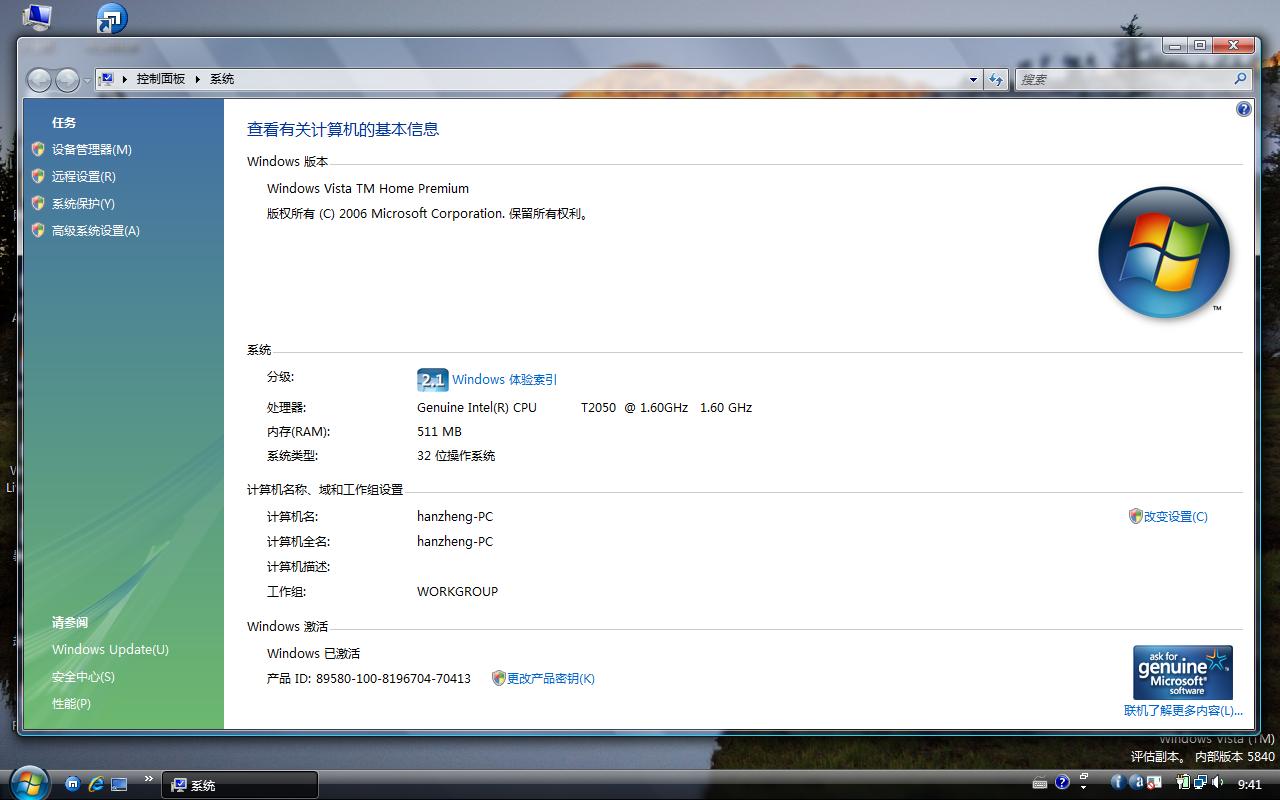Click the 系统 taskbar button
This screenshot has width=1280, height=800.
tap(241, 785)
